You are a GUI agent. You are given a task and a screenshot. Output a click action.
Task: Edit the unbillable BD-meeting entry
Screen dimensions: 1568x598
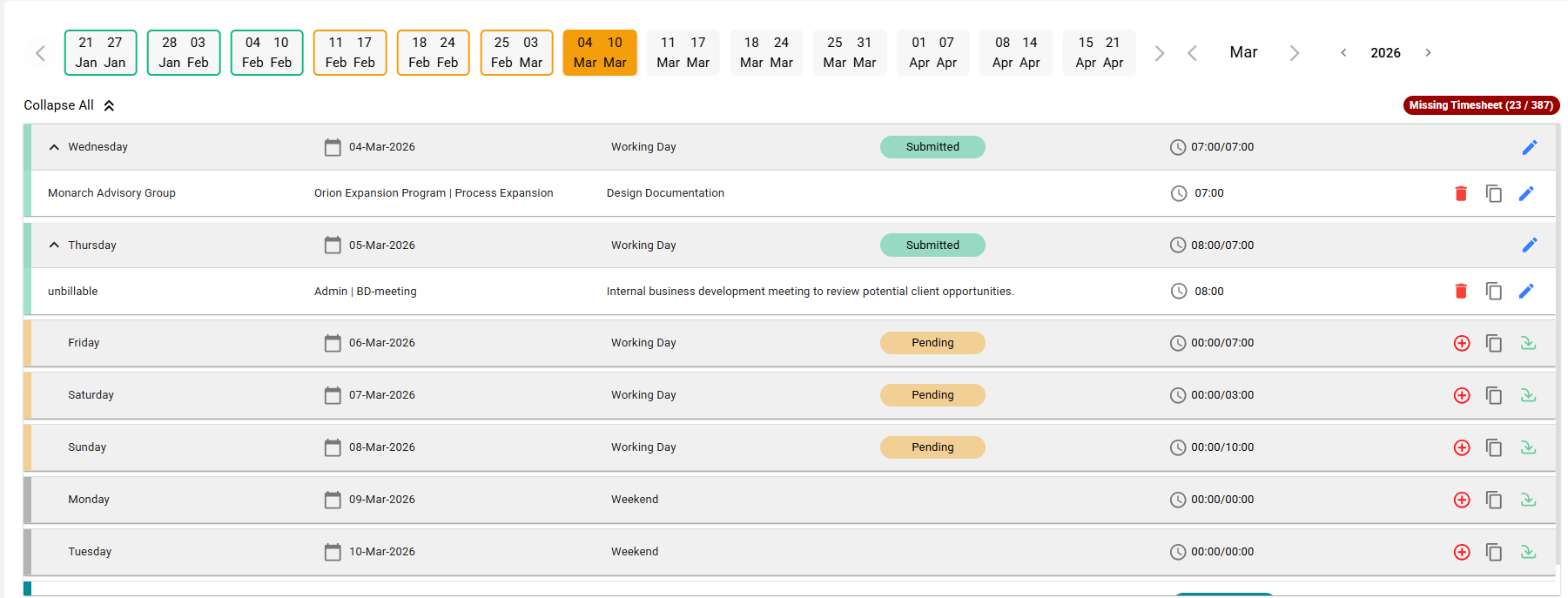[1526, 292]
